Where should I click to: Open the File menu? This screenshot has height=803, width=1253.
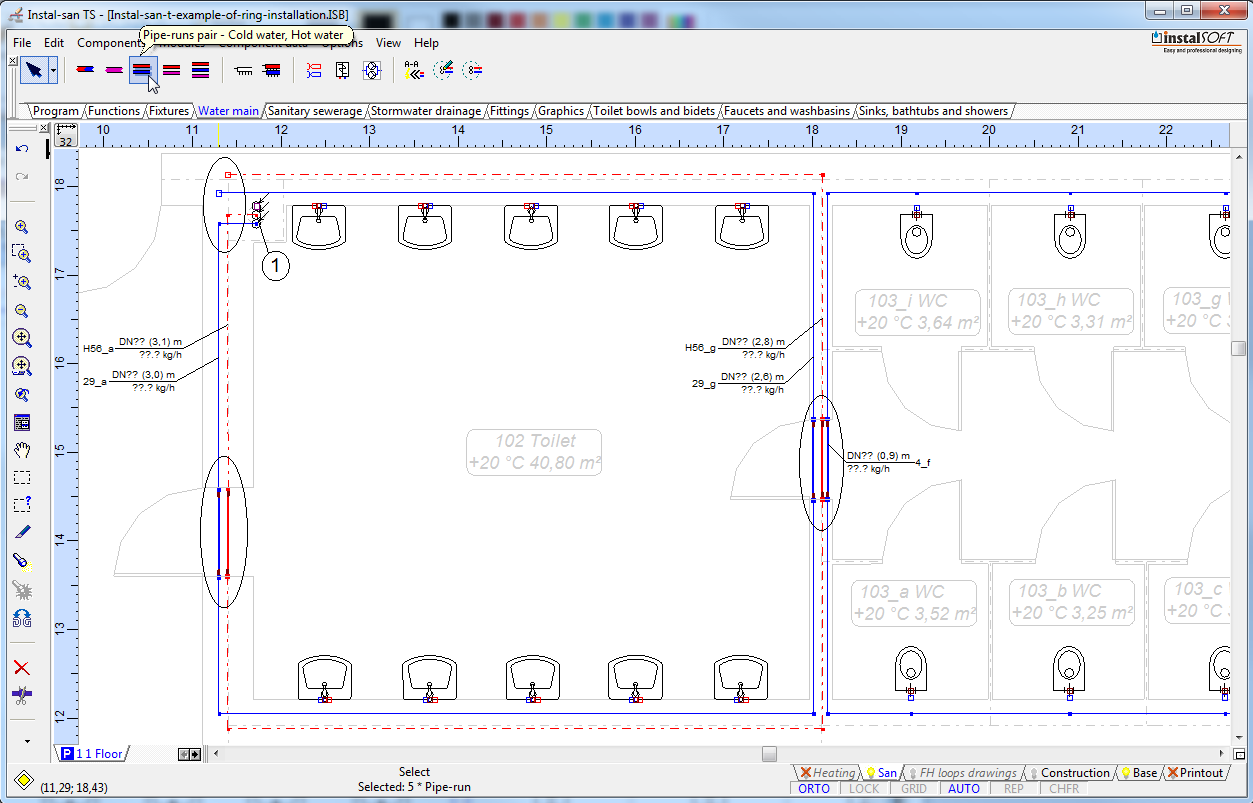click(22, 43)
